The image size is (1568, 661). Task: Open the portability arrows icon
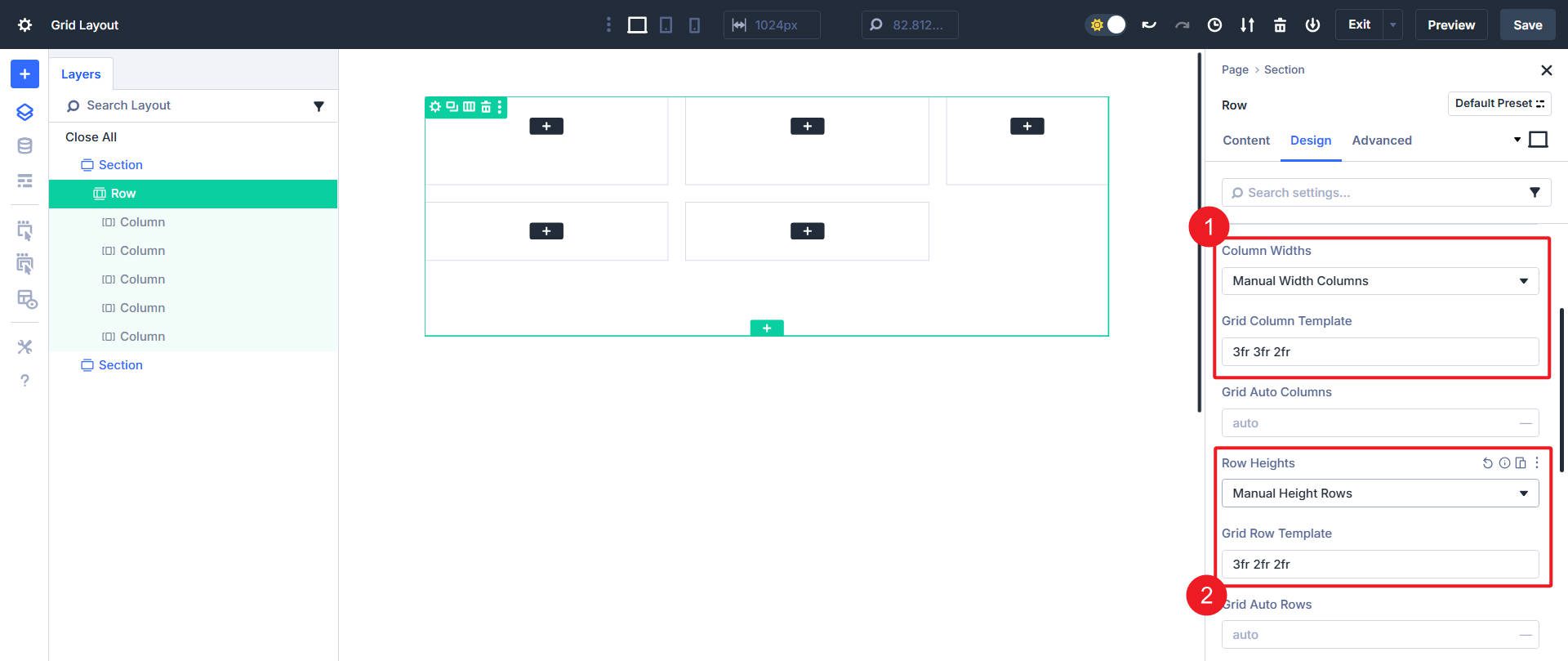[1247, 25]
